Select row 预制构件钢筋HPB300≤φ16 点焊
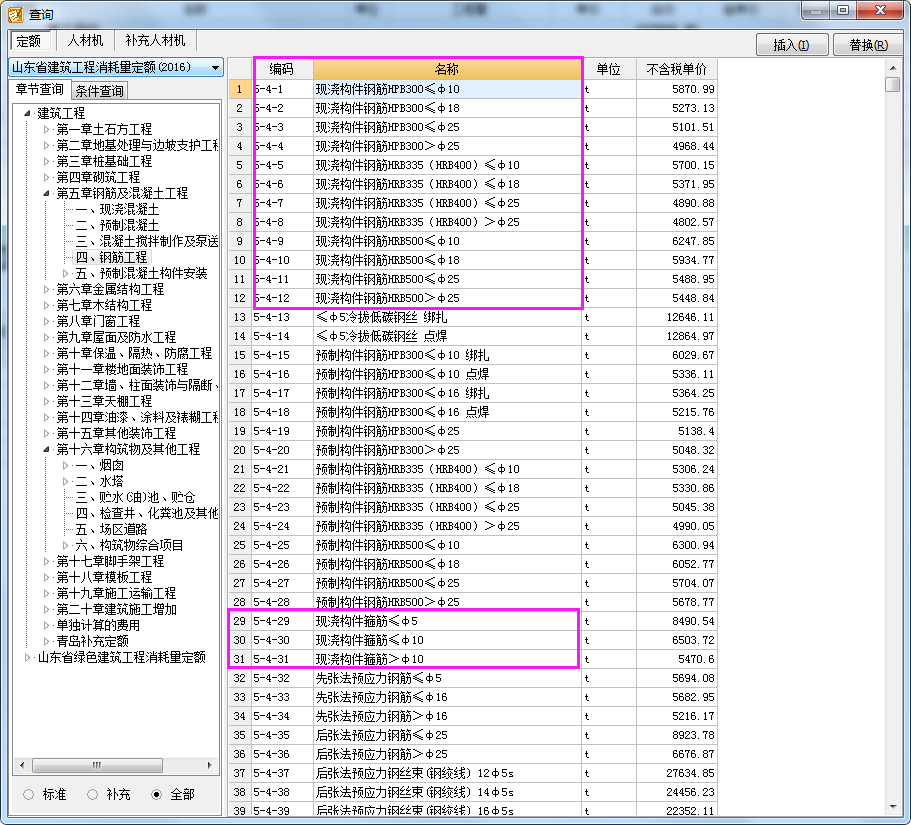 (447, 412)
